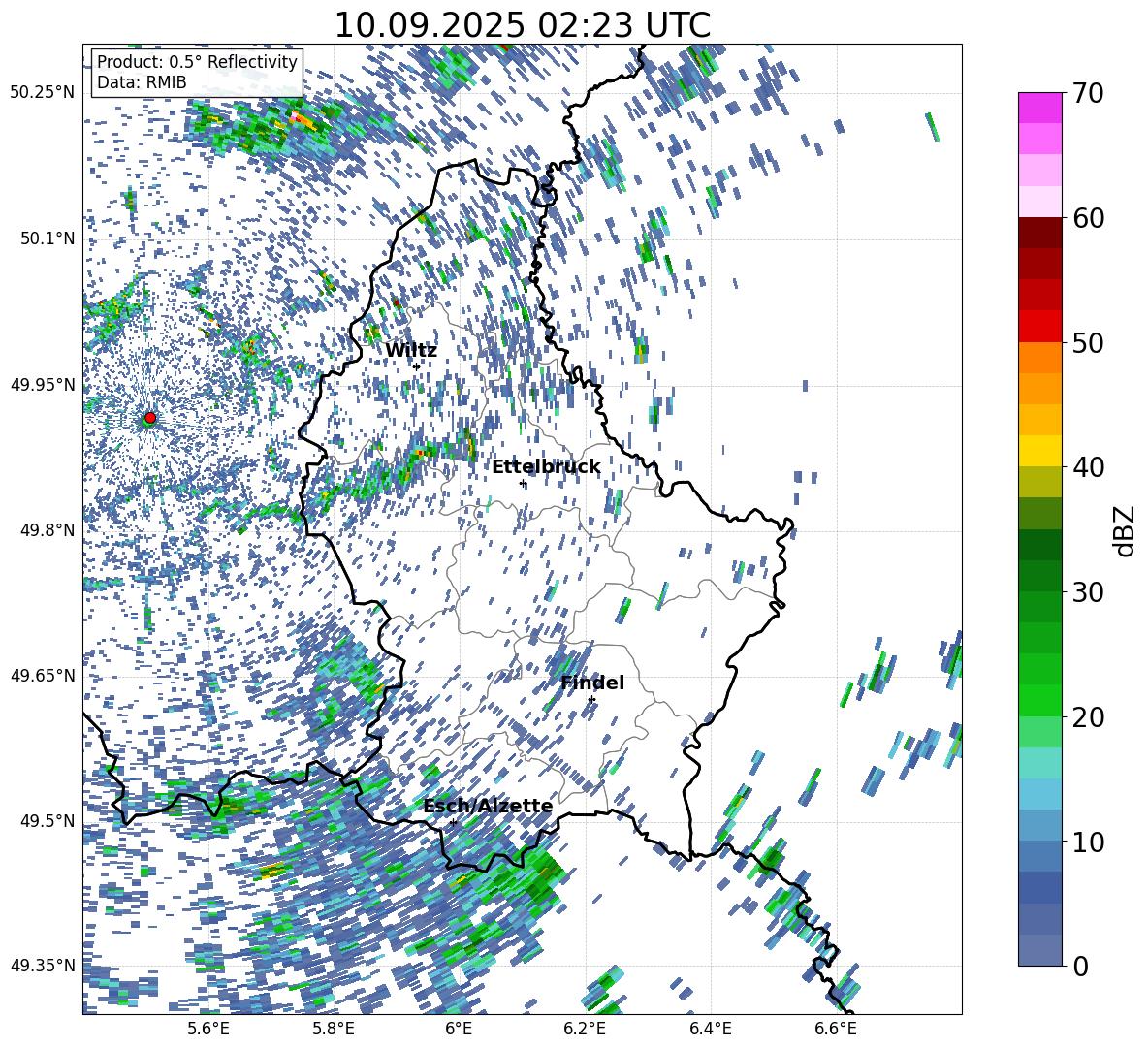Click the Product: 0.5° Reflectivity text
The image size is (1148, 1048).
[197, 61]
